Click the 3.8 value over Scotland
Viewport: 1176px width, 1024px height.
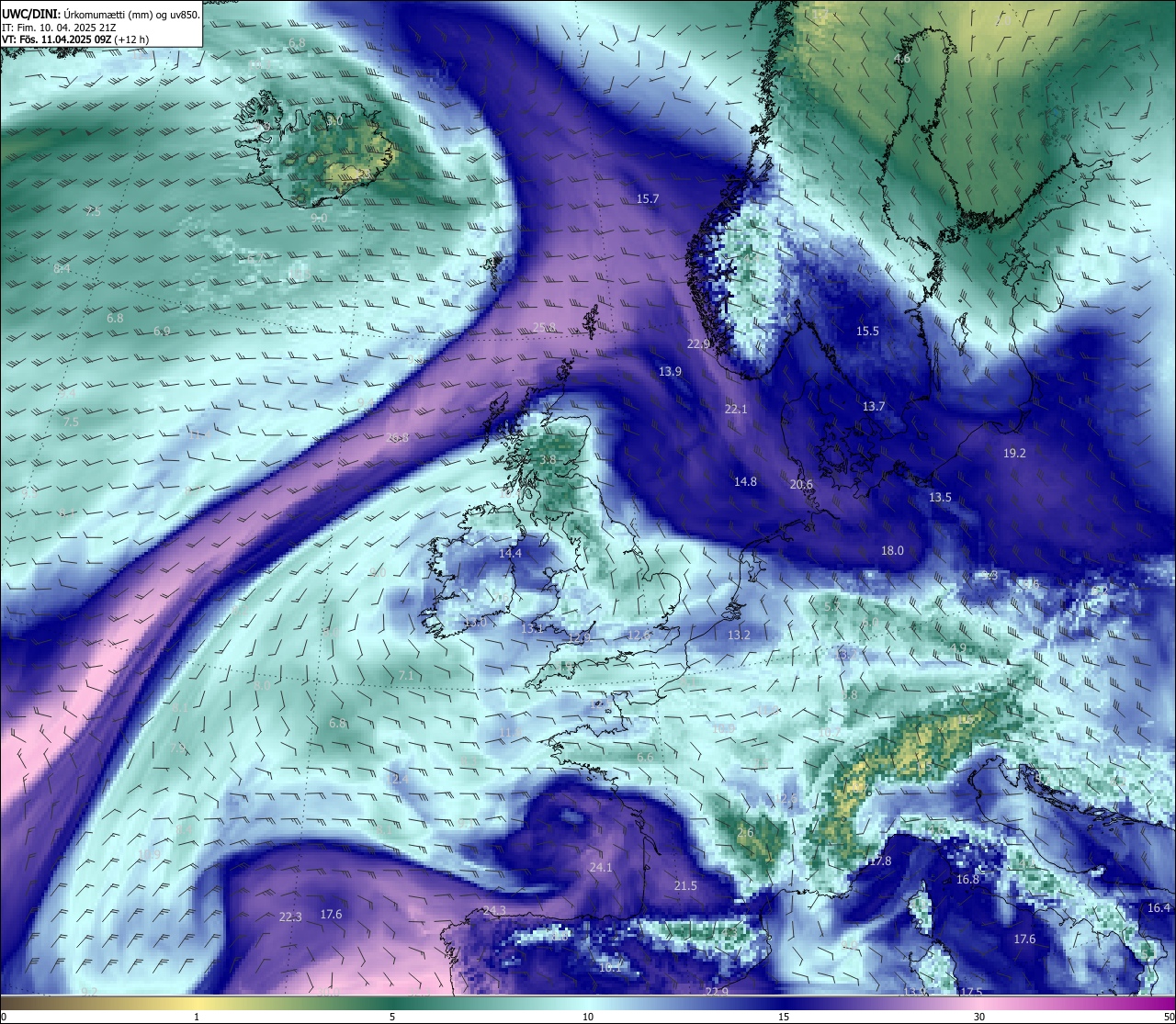pyautogui.click(x=548, y=458)
